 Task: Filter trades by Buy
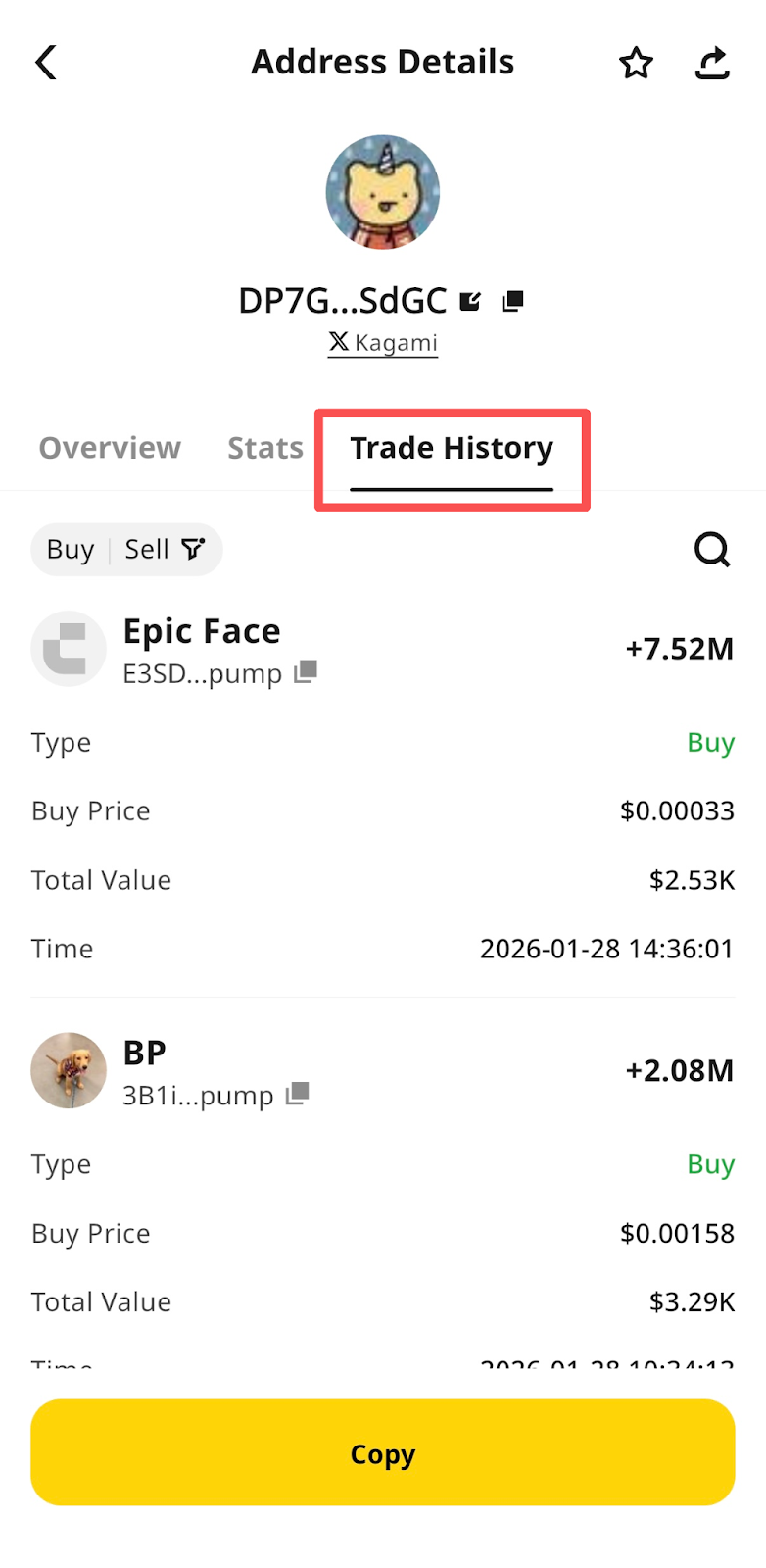(71, 550)
